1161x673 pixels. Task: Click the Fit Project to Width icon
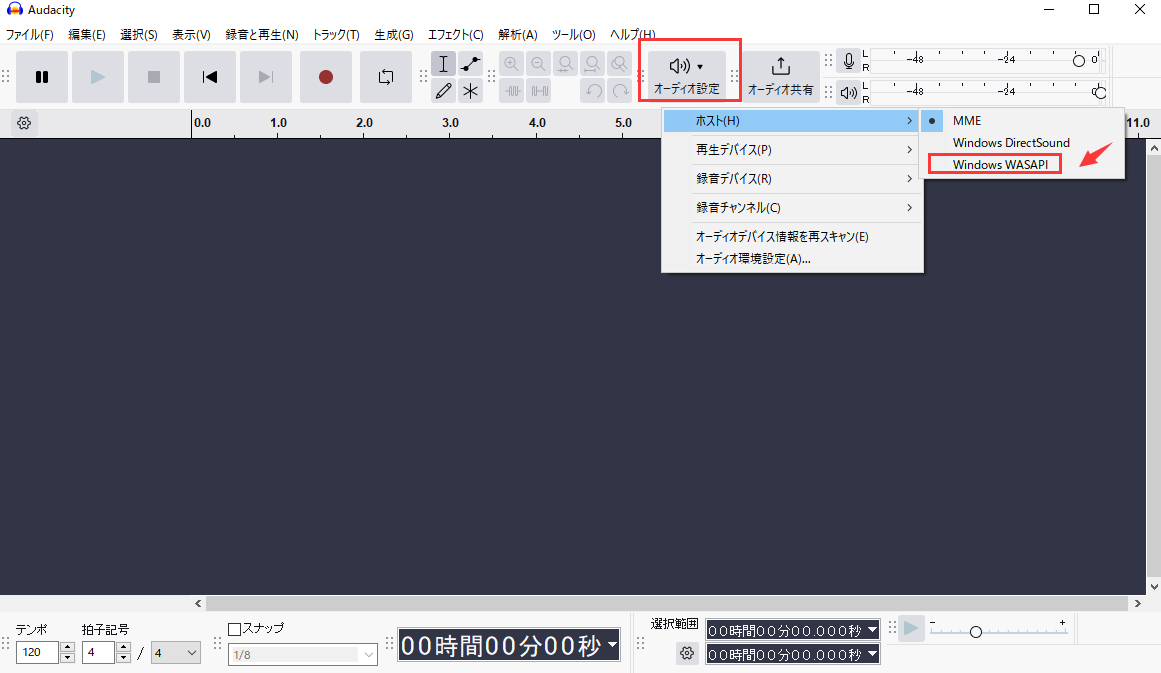click(591, 63)
